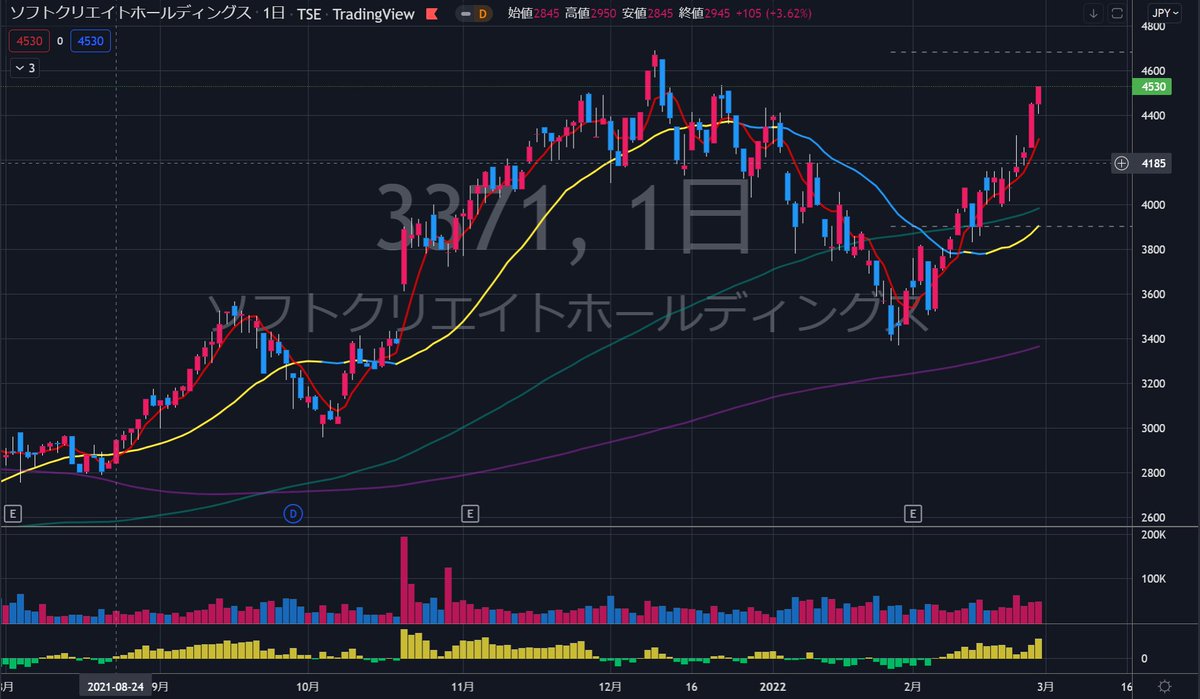Click the down-arrow icon left of JPY
The height and width of the screenshot is (699, 1200).
tap(1094, 14)
